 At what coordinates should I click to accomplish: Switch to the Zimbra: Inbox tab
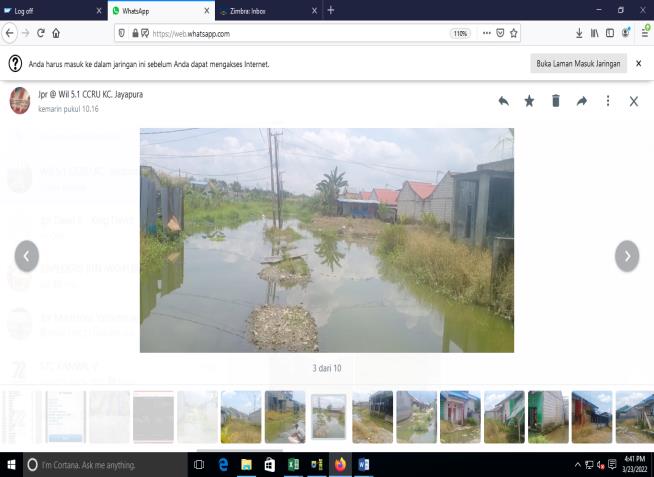pyautogui.click(x=264, y=10)
